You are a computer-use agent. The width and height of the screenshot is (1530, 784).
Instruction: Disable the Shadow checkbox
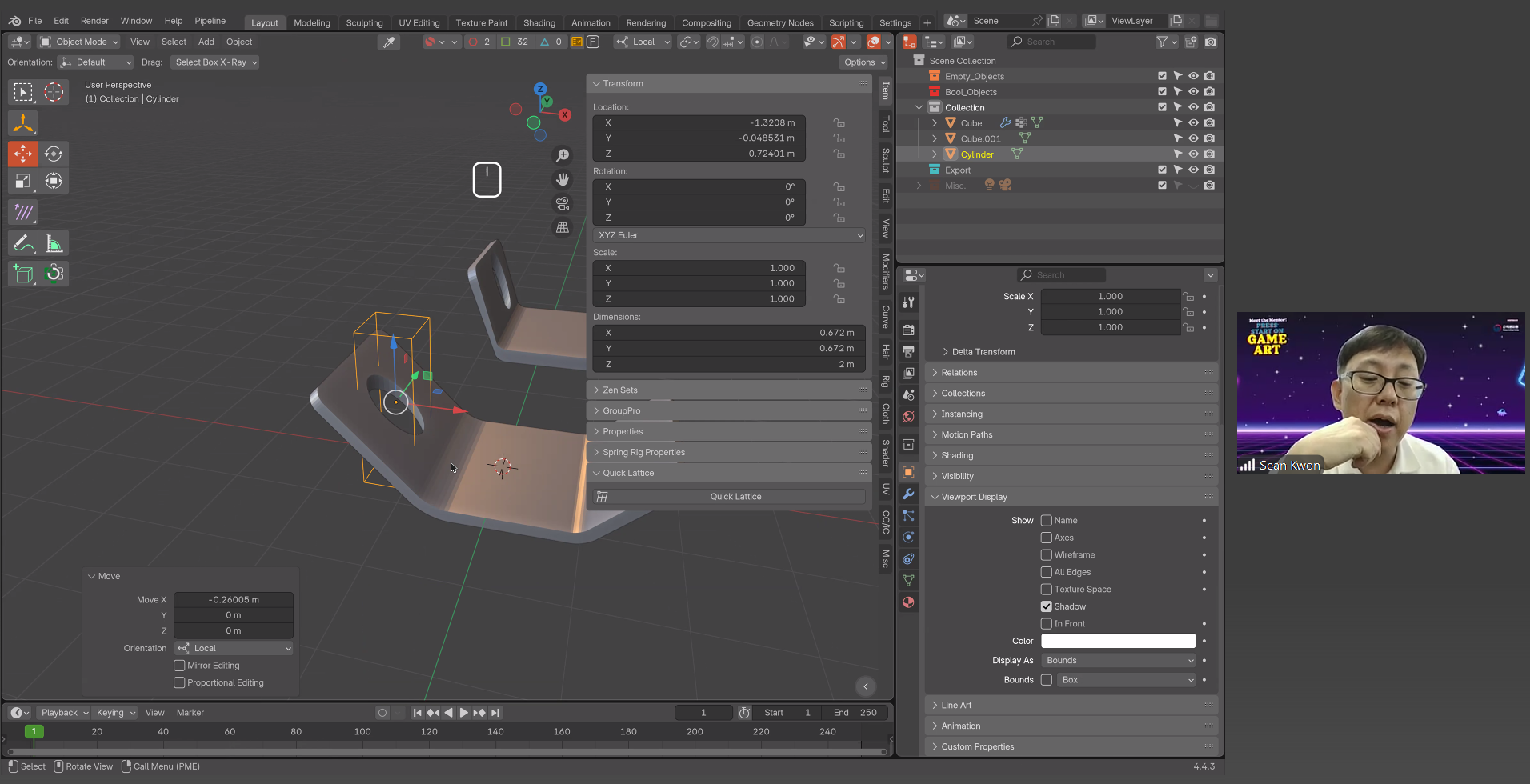pos(1046,606)
